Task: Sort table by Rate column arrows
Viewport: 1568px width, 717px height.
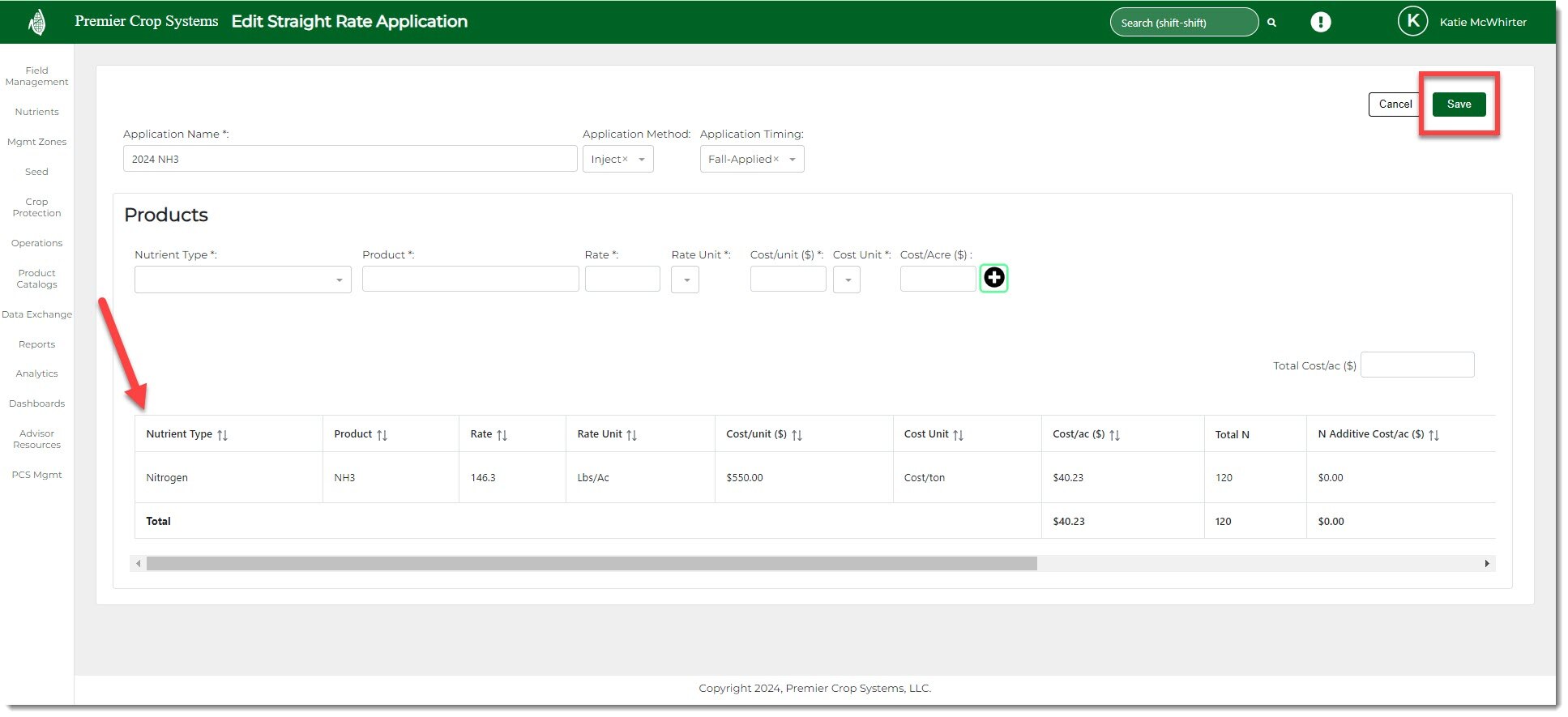Action: pos(502,435)
